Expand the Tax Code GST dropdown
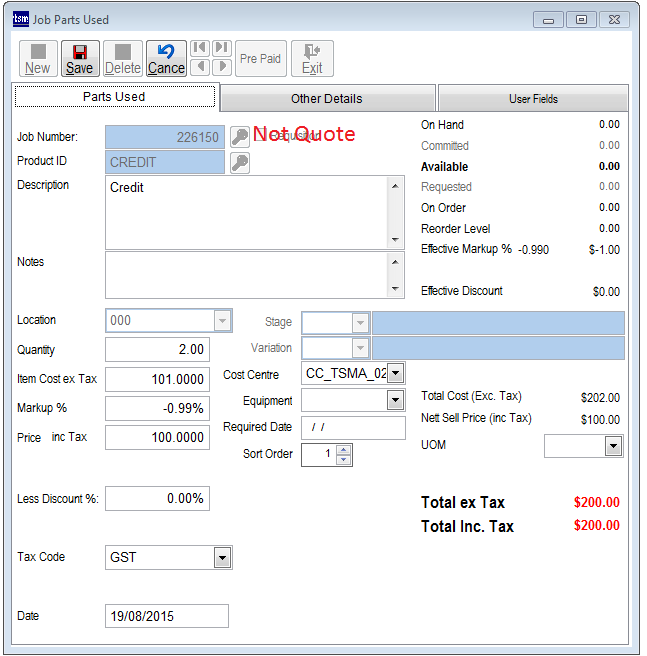Viewport: 647px width, 656px height. click(222, 558)
